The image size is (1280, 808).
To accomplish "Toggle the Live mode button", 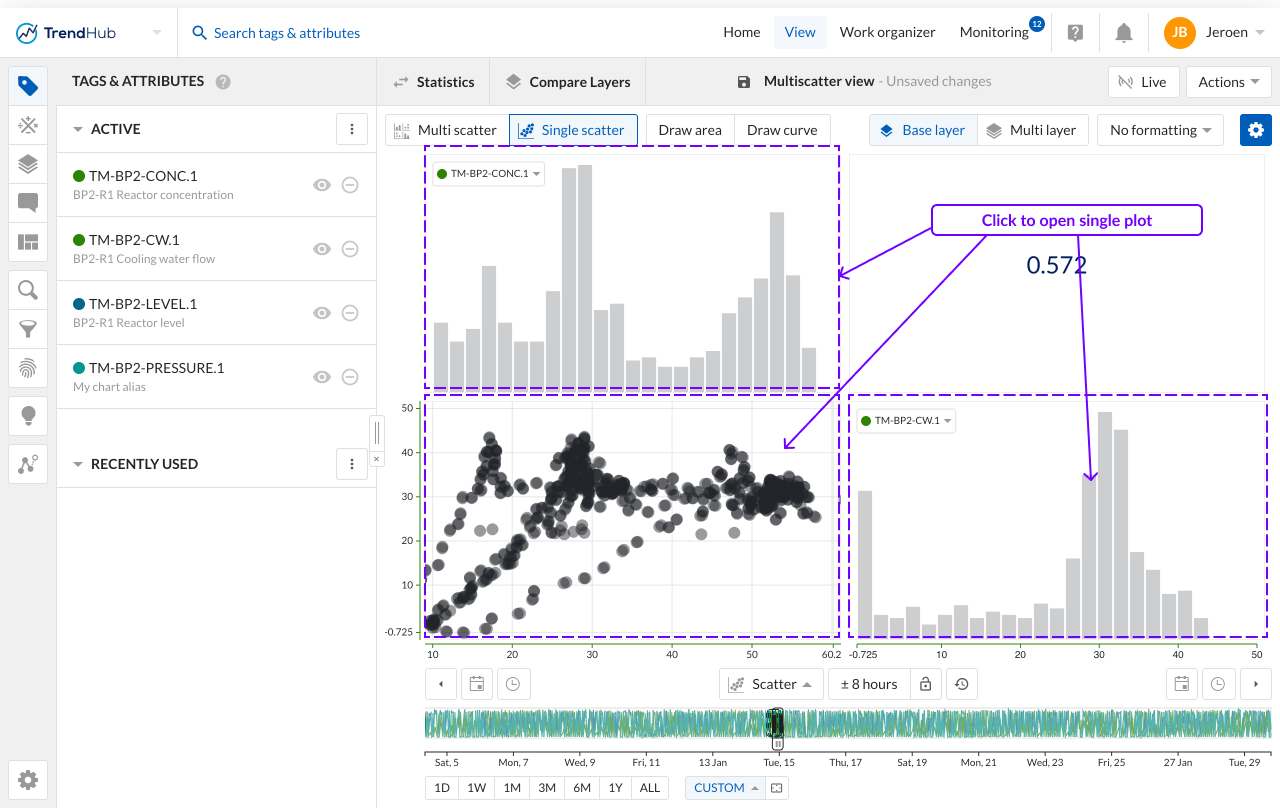I will (1143, 81).
